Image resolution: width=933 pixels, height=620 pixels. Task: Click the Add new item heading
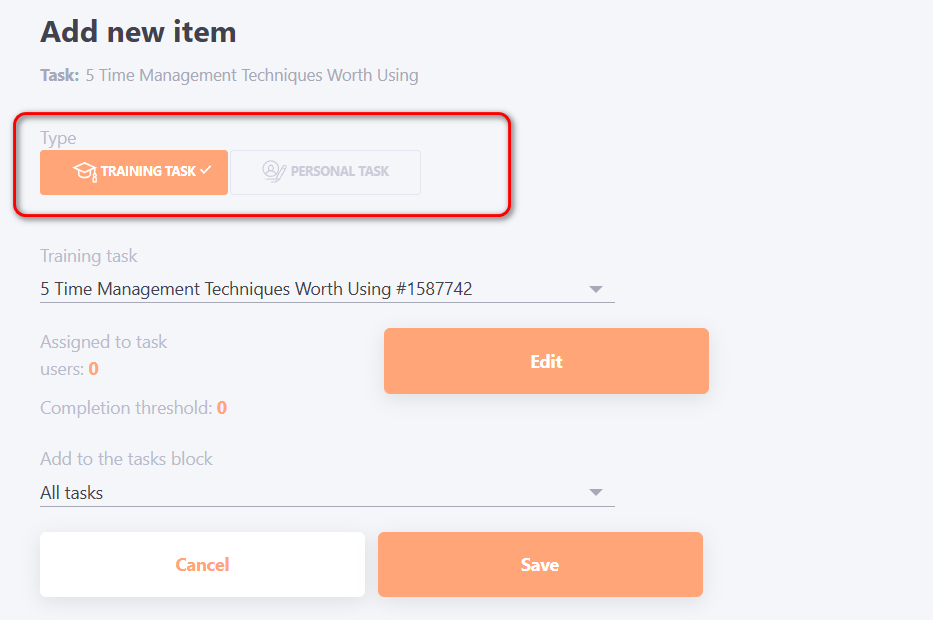pos(138,32)
